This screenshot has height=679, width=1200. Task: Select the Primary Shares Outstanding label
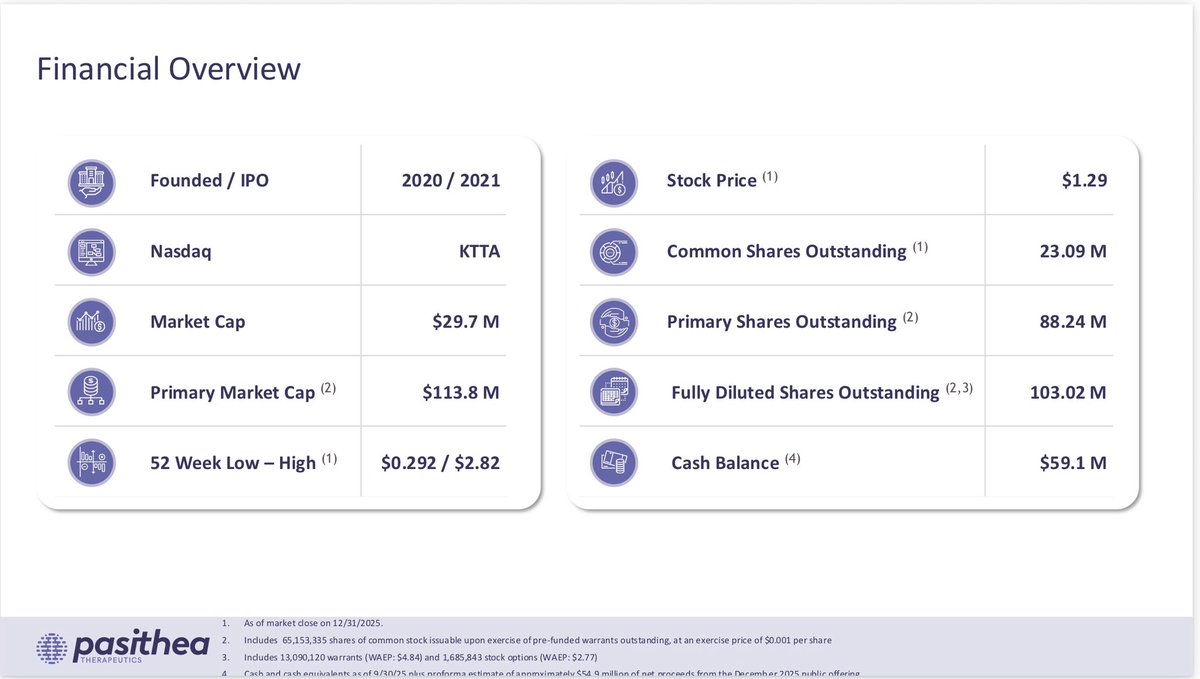point(792,321)
